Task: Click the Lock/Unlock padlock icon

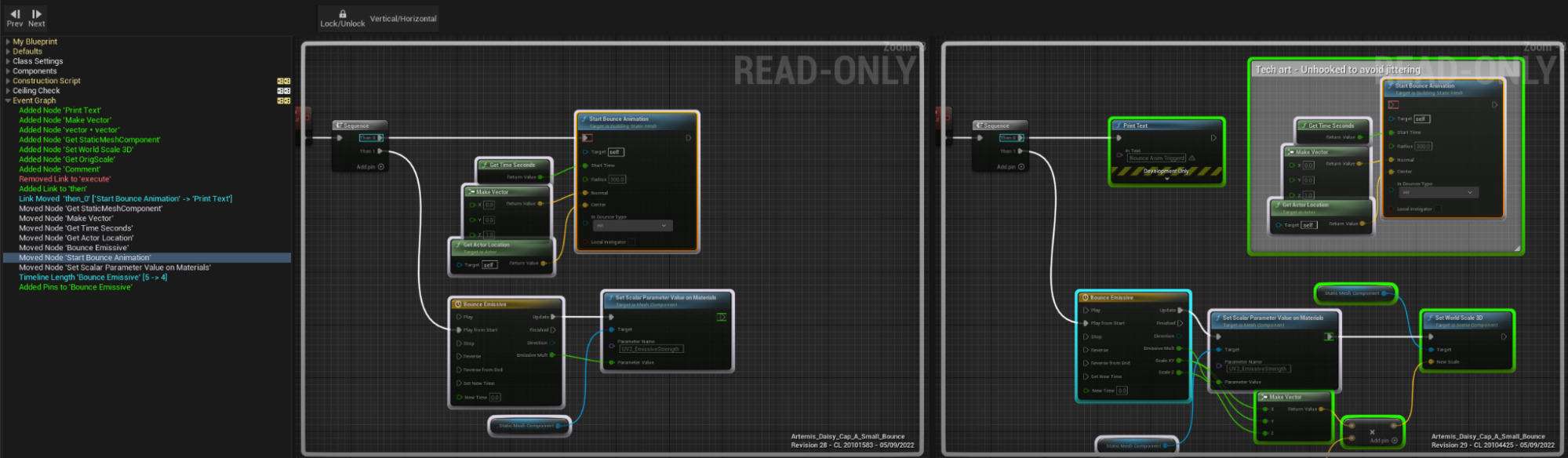Action: click(x=343, y=13)
